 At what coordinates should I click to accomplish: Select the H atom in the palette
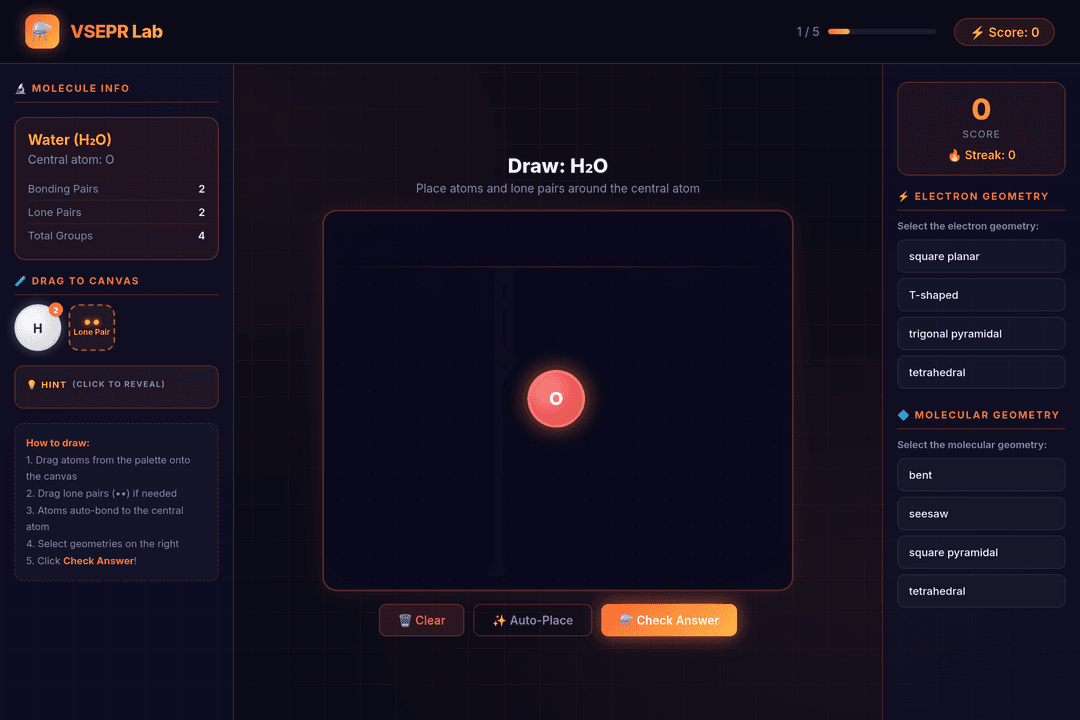click(38, 328)
